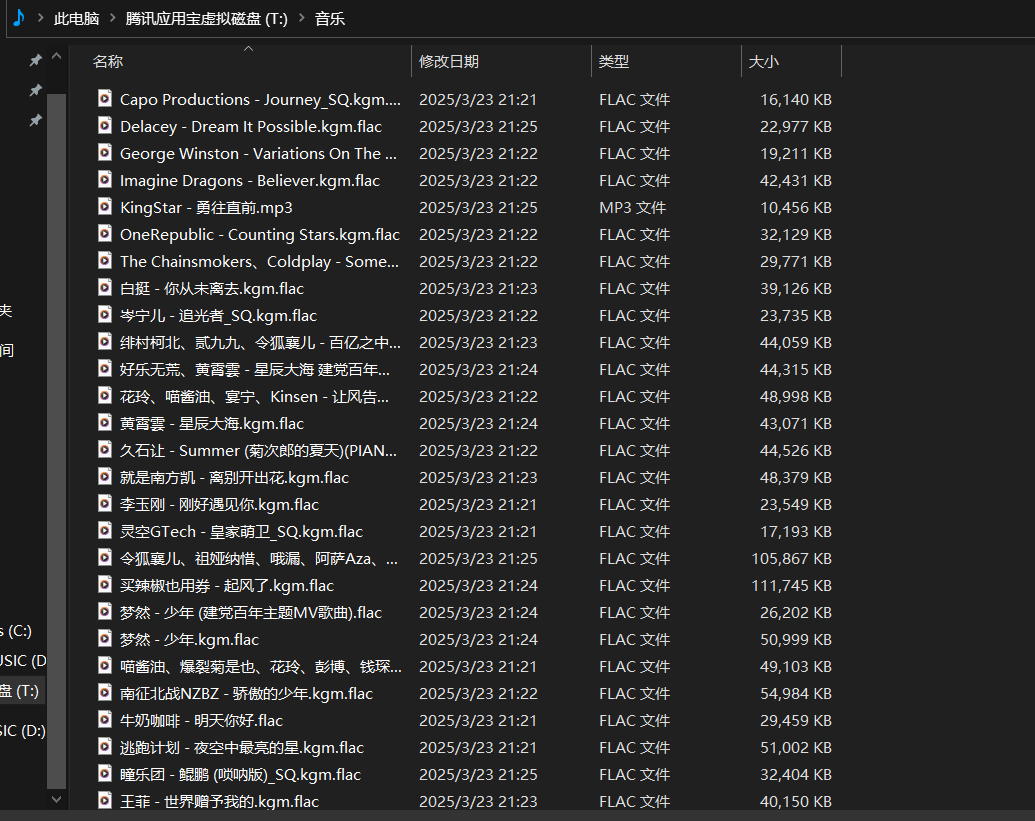
Task: Select icon of 久石让 - Summer file
Action: [104, 450]
